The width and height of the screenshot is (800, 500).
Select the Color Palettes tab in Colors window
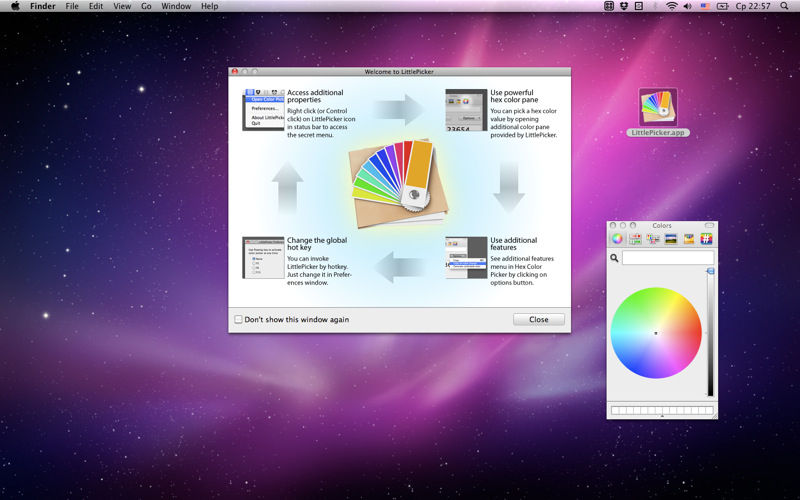click(653, 239)
